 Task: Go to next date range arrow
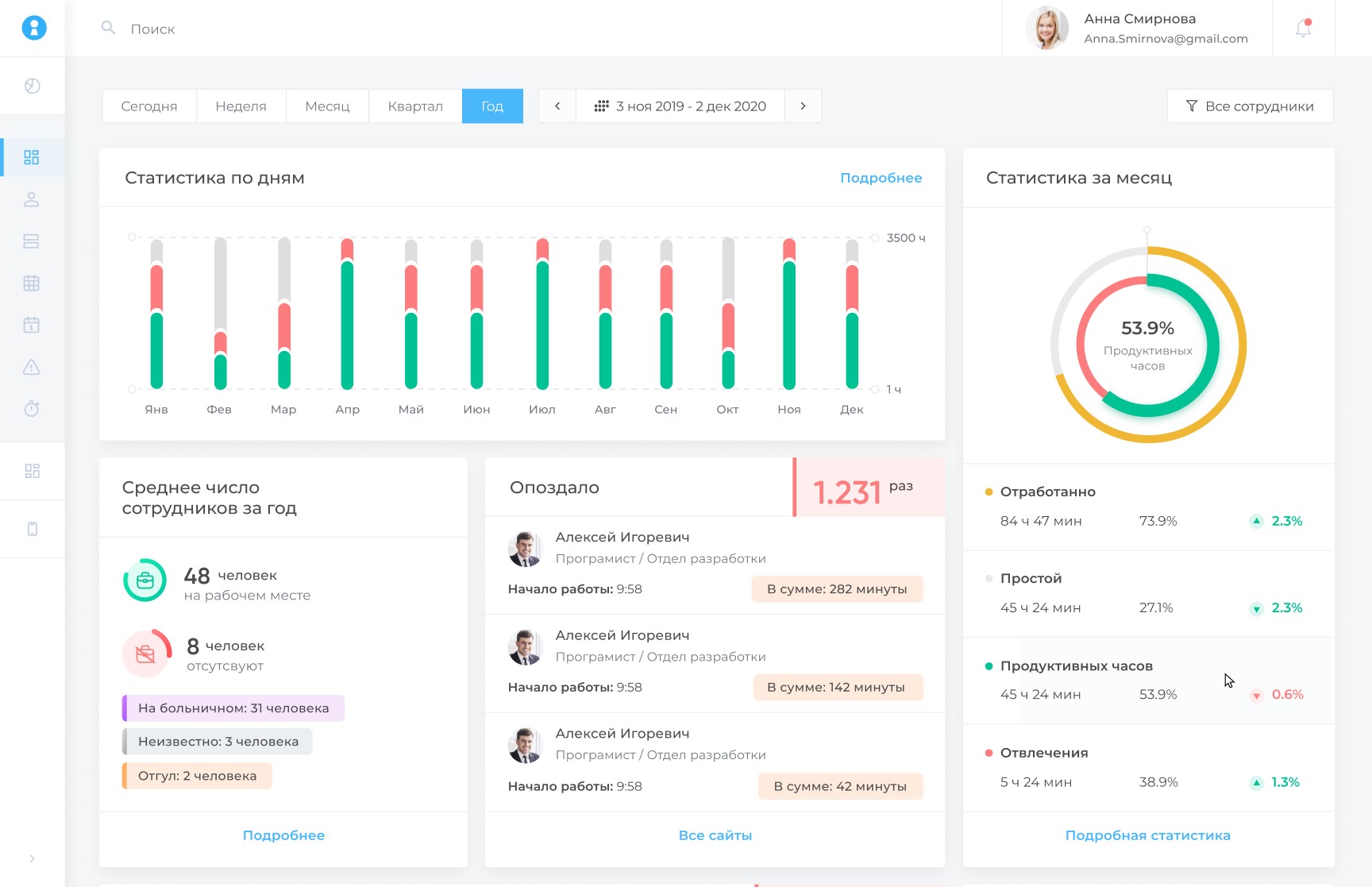[803, 106]
